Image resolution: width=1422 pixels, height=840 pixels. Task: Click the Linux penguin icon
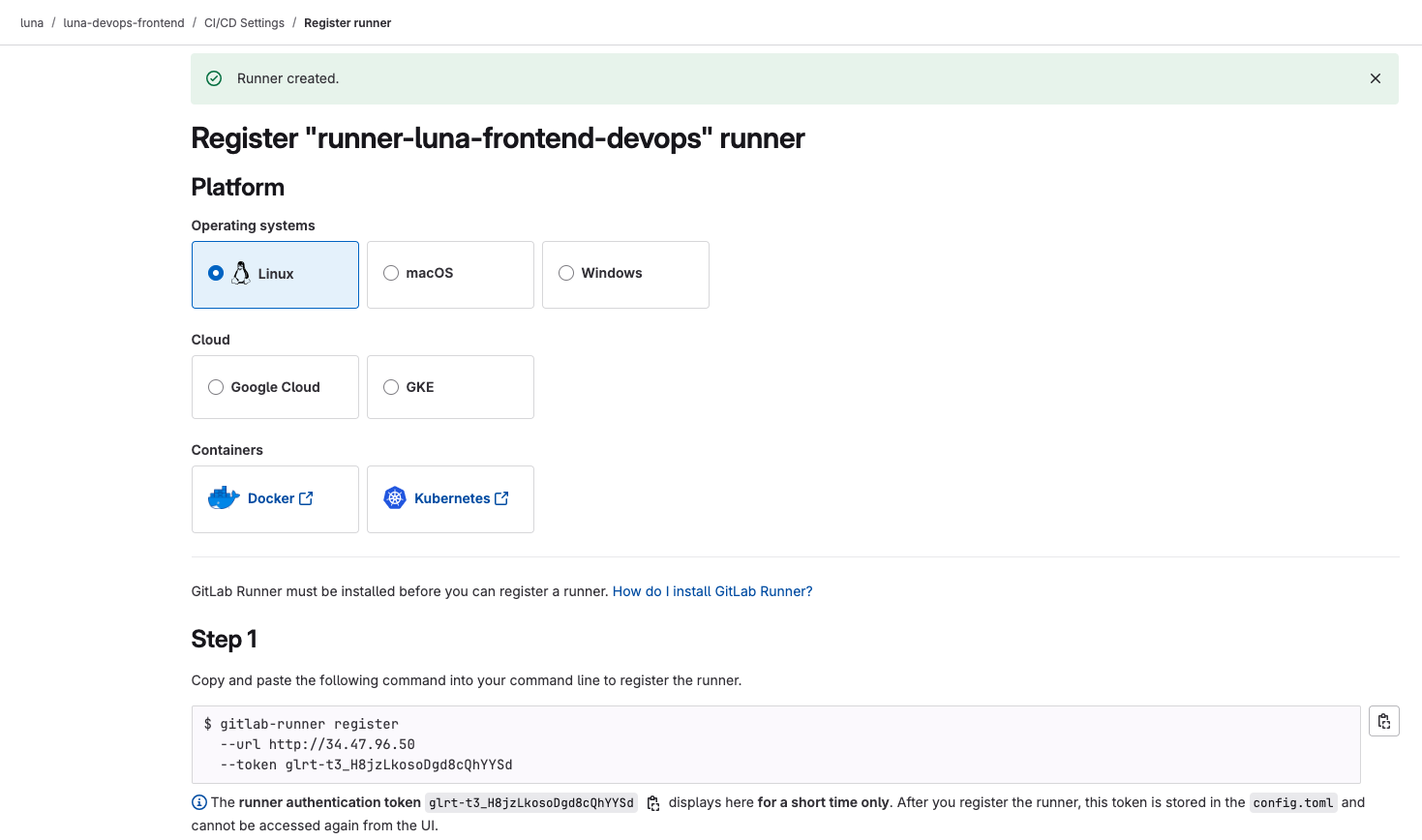tap(241, 273)
